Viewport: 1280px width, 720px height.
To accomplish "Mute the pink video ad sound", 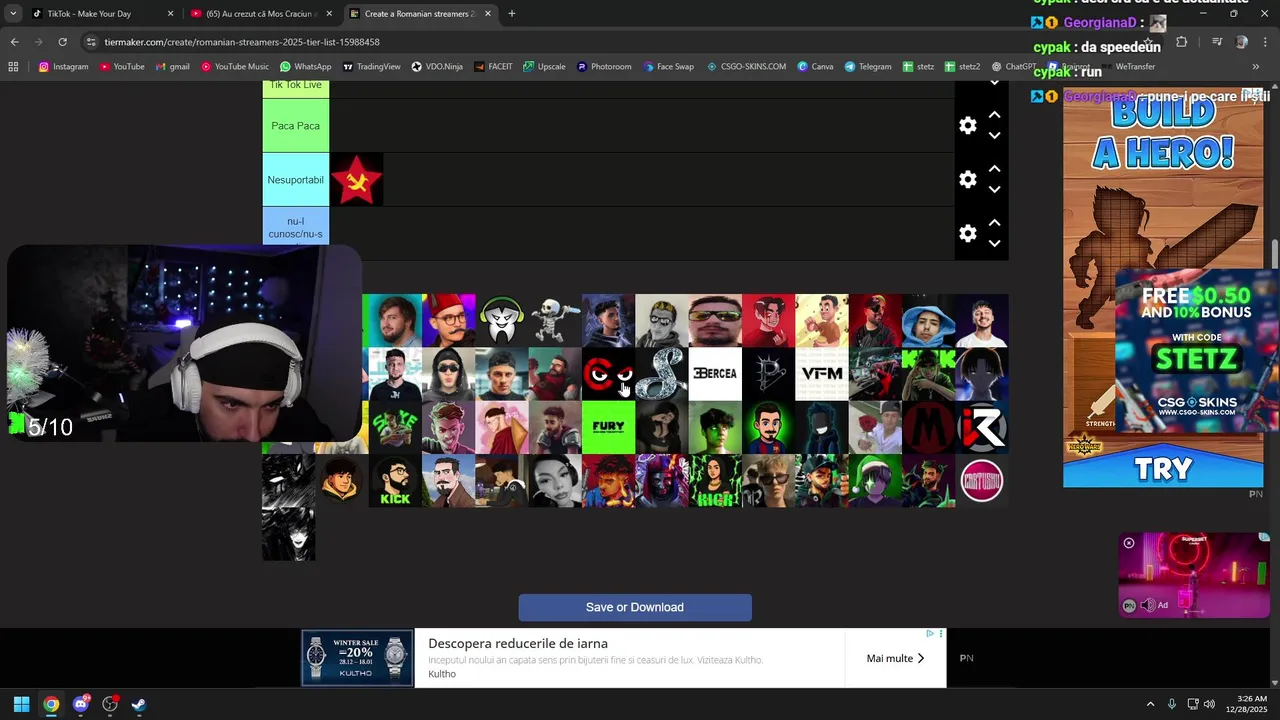I will pyautogui.click(x=1147, y=605).
